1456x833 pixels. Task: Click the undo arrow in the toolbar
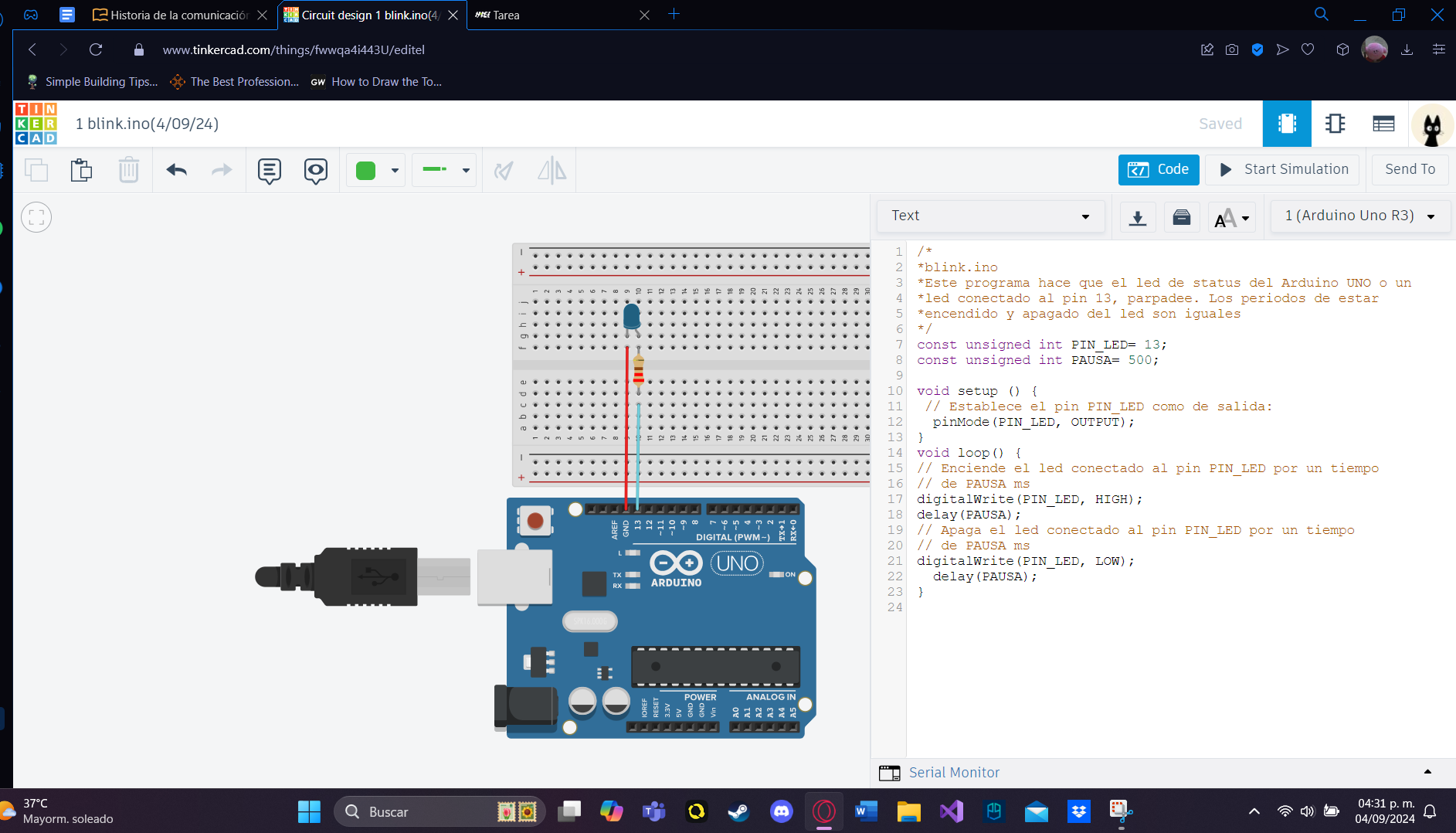(177, 170)
